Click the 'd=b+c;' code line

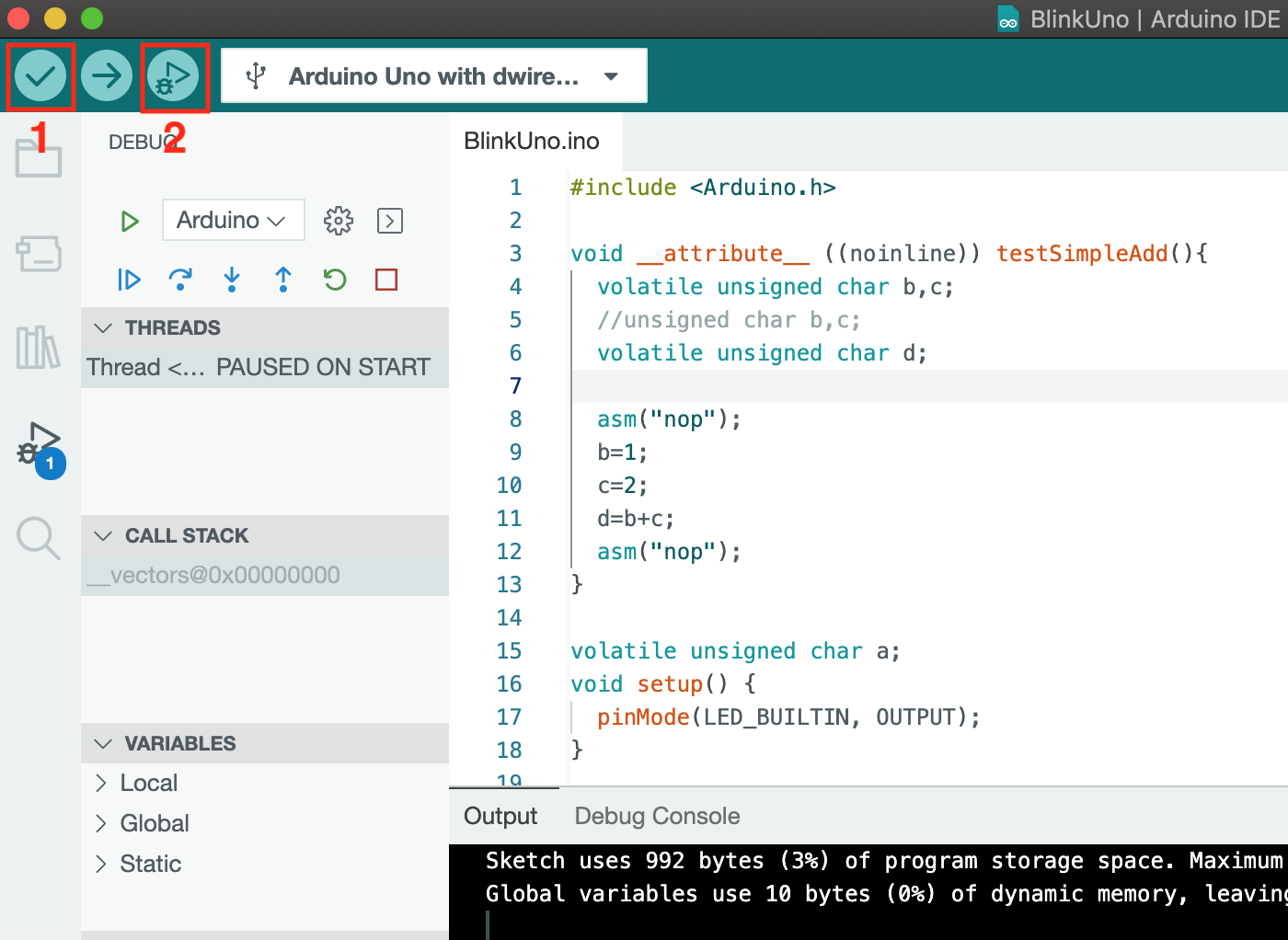pyautogui.click(x=636, y=519)
